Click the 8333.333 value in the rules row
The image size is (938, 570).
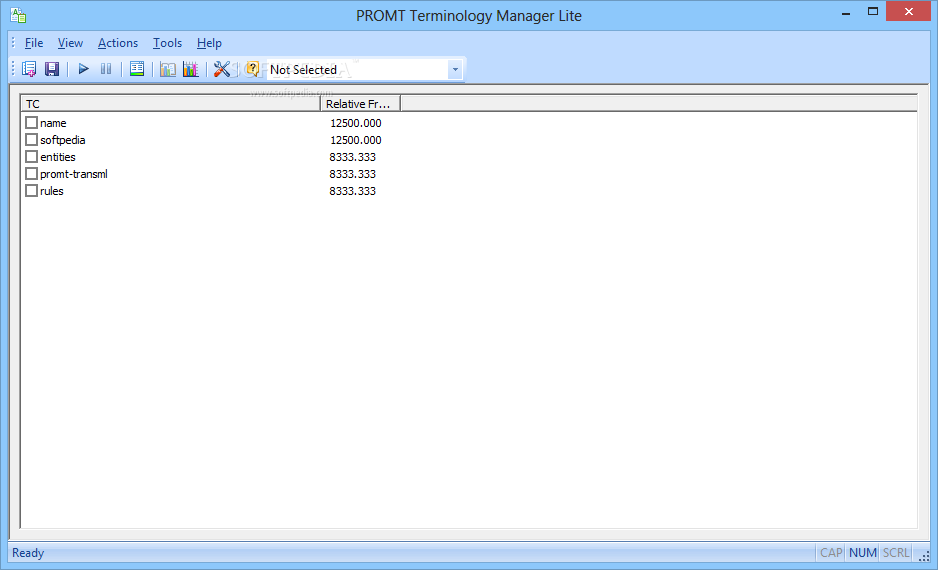[x=352, y=191]
